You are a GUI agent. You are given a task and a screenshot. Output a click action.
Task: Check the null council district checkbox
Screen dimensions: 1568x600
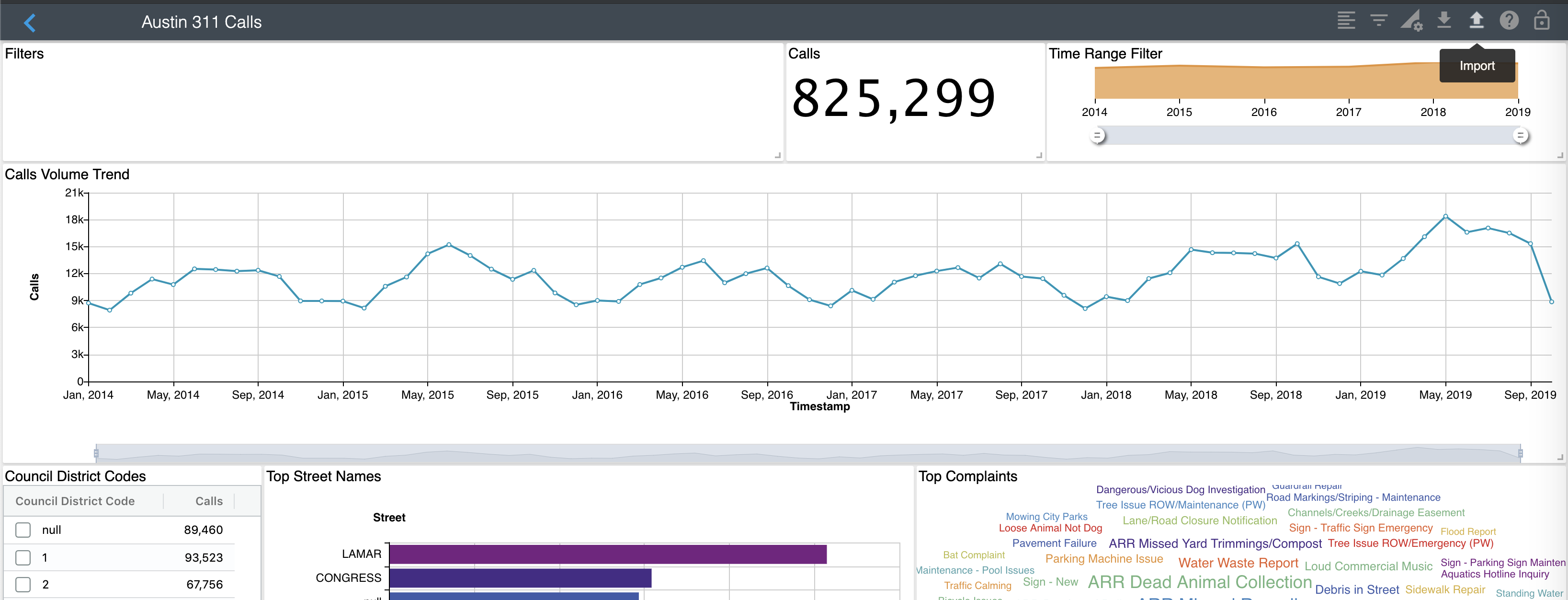tap(23, 530)
